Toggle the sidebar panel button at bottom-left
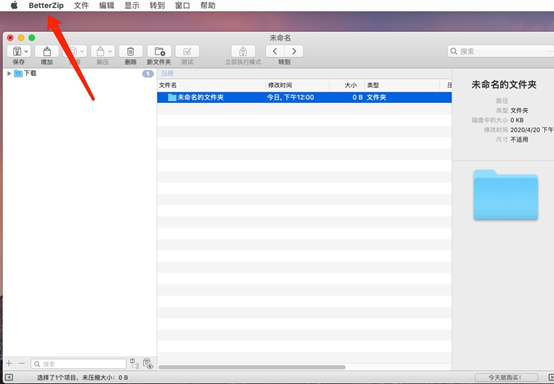554x384 pixels. pos(9,377)
